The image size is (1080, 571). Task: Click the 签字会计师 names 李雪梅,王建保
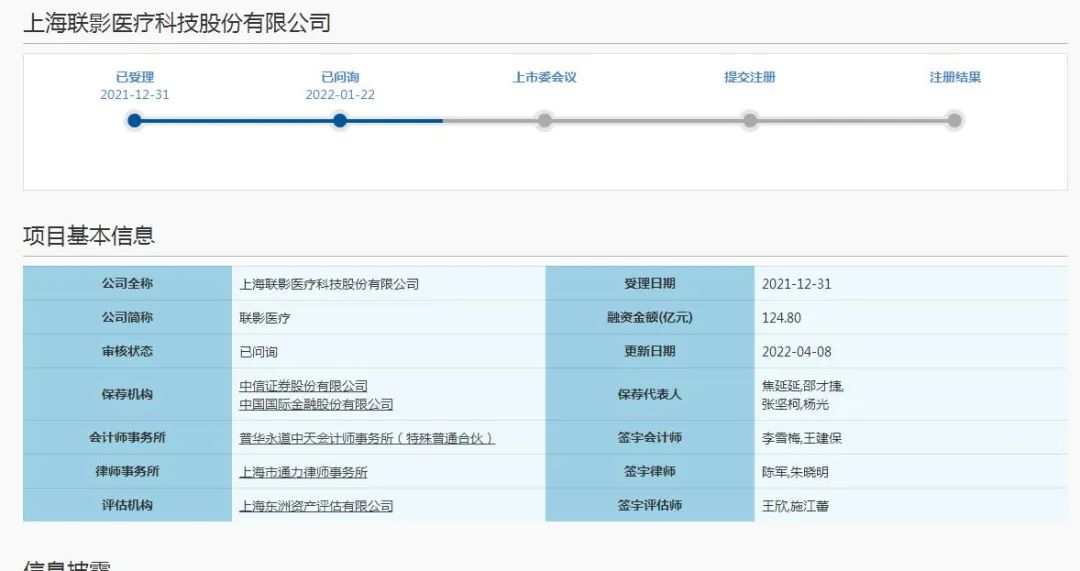802,438
